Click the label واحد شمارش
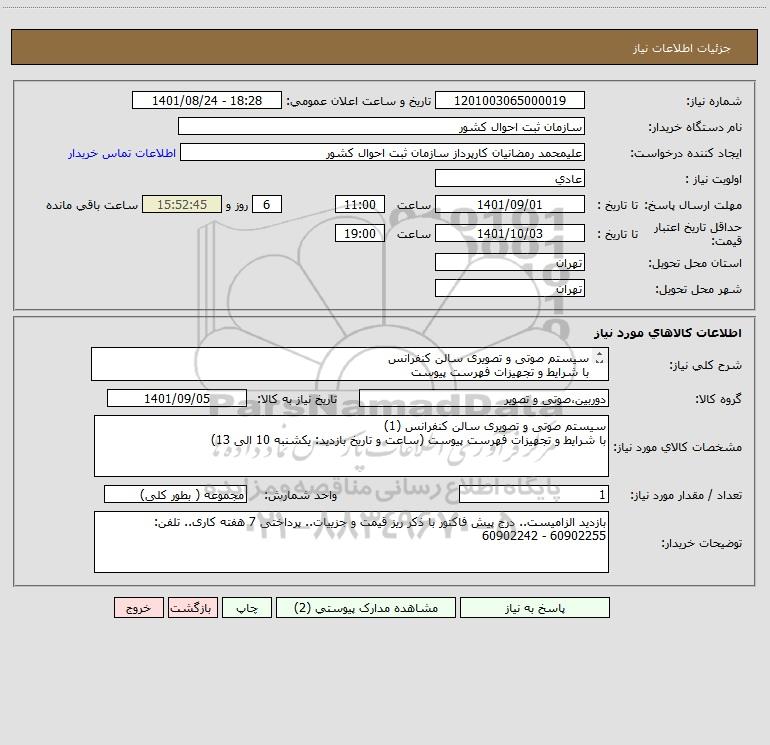Image resolution: width=770 pixels, height=745 pixels. [301, 496]
